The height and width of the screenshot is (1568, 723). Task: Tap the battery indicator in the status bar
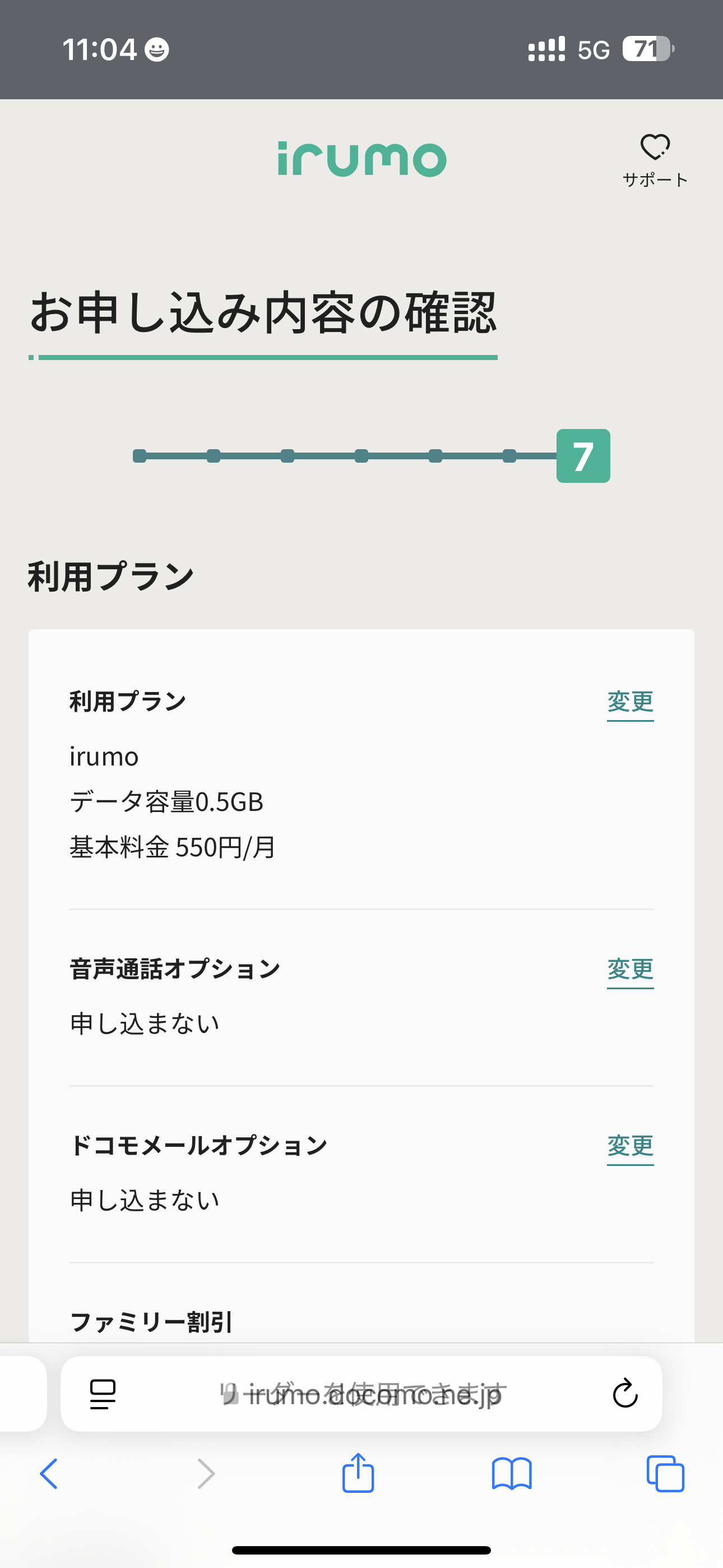(647, 49)
